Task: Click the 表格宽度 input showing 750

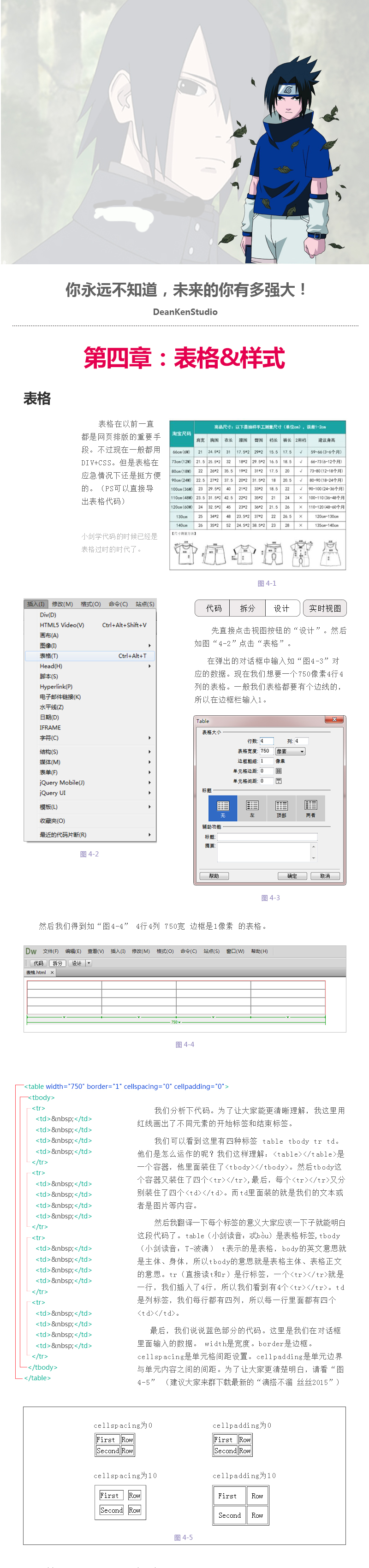Action: (267, 751)
